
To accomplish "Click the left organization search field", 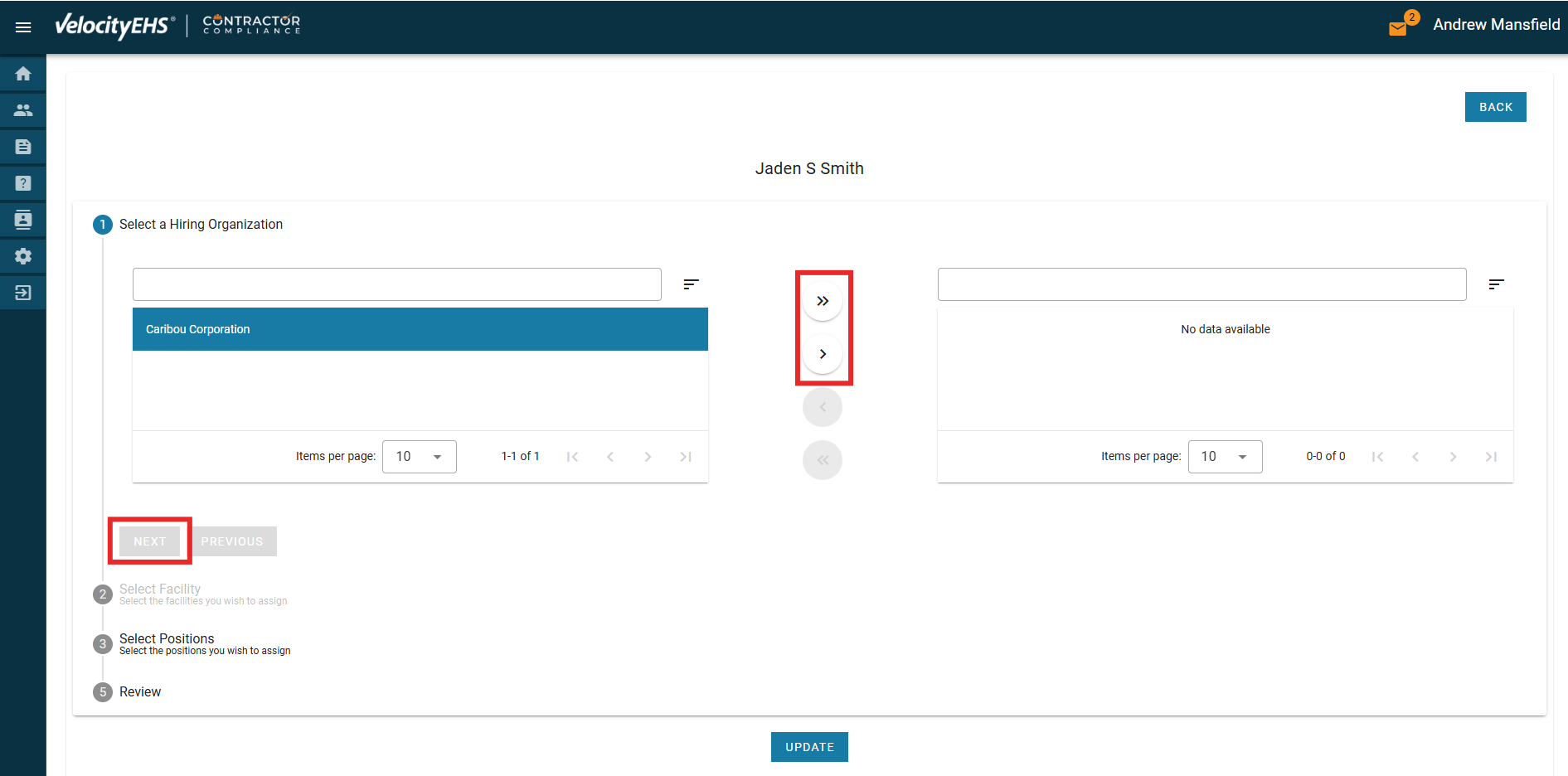I will 396,284.
